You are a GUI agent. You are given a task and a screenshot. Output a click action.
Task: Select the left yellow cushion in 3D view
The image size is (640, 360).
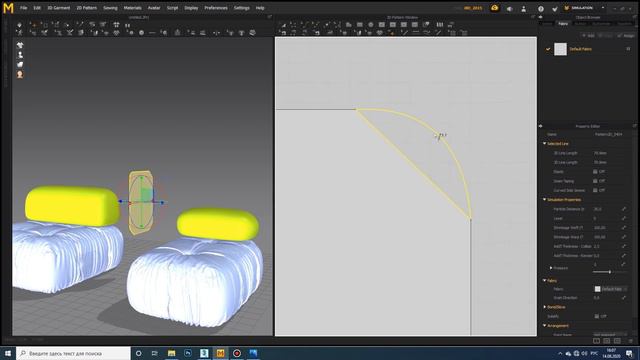(x=72, y=206)
